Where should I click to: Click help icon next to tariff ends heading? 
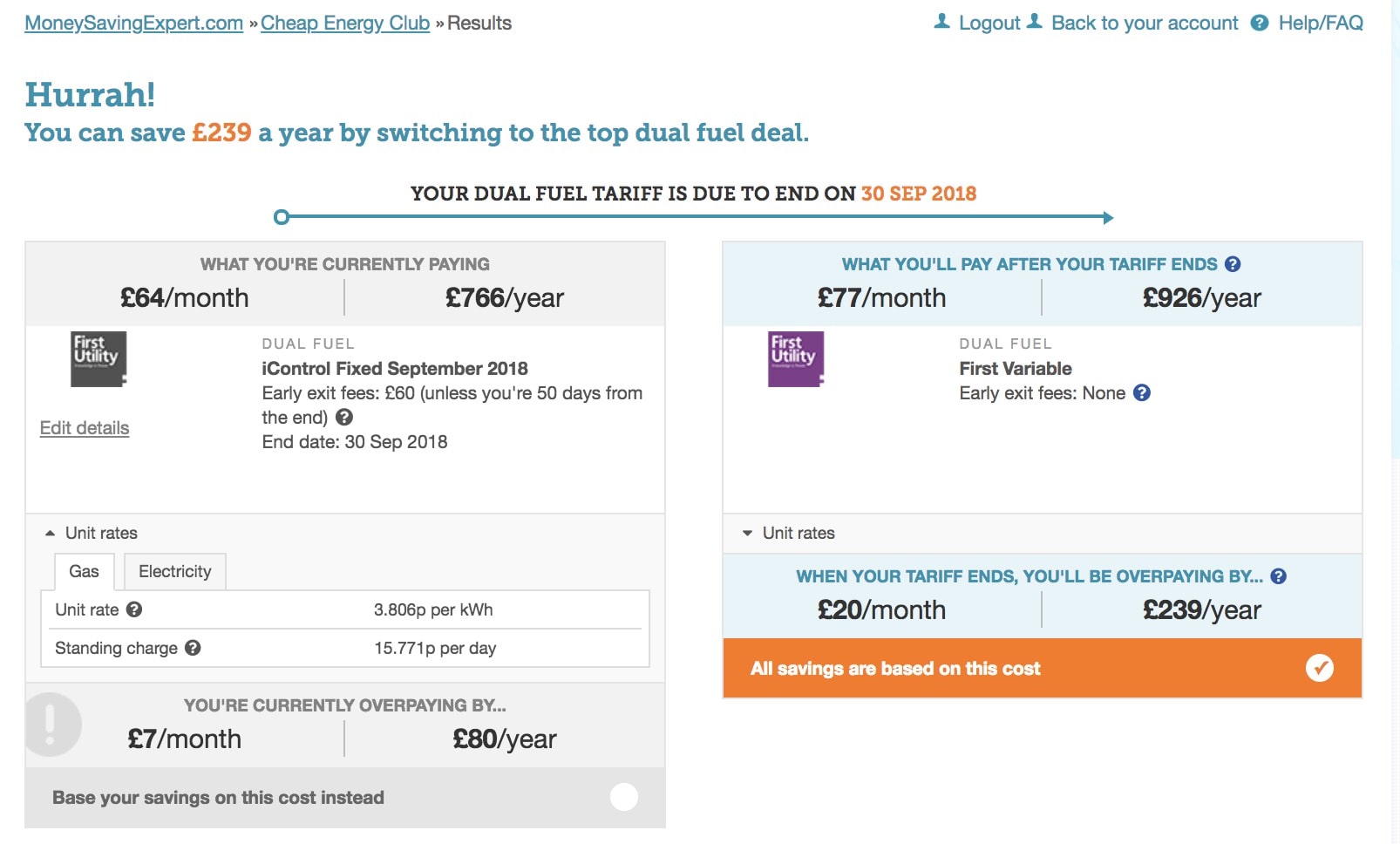pos(1233,264)
